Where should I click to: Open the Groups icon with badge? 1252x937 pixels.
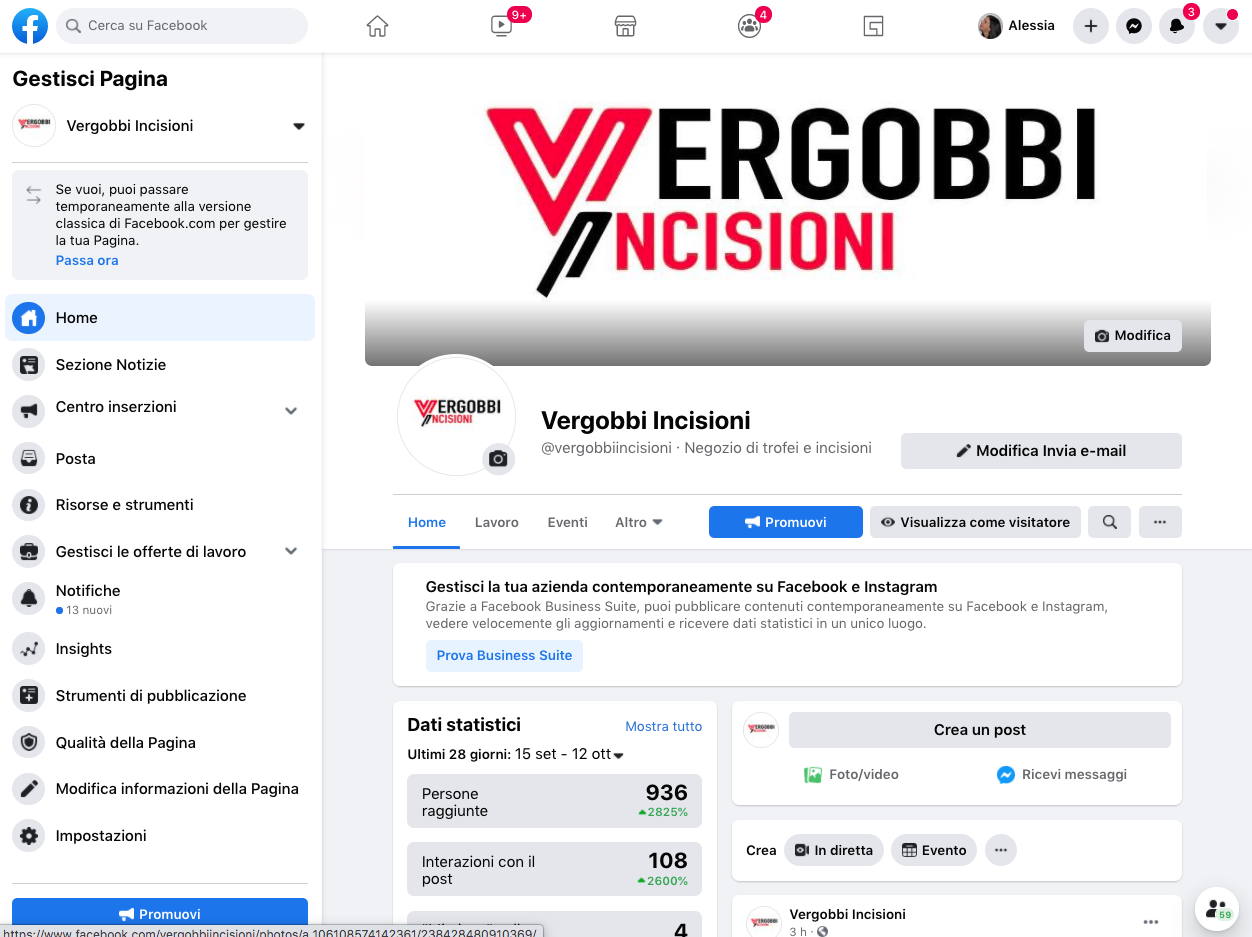[749, 26]
